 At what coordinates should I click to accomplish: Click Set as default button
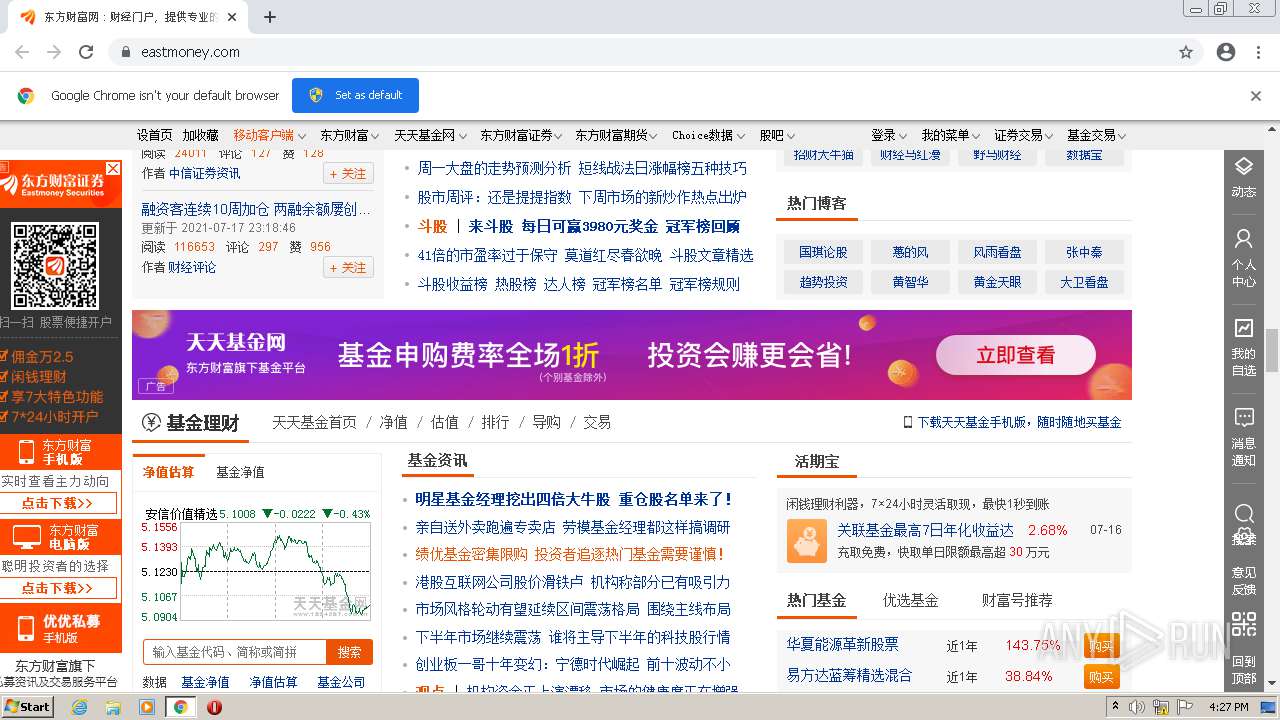(355, 95)
